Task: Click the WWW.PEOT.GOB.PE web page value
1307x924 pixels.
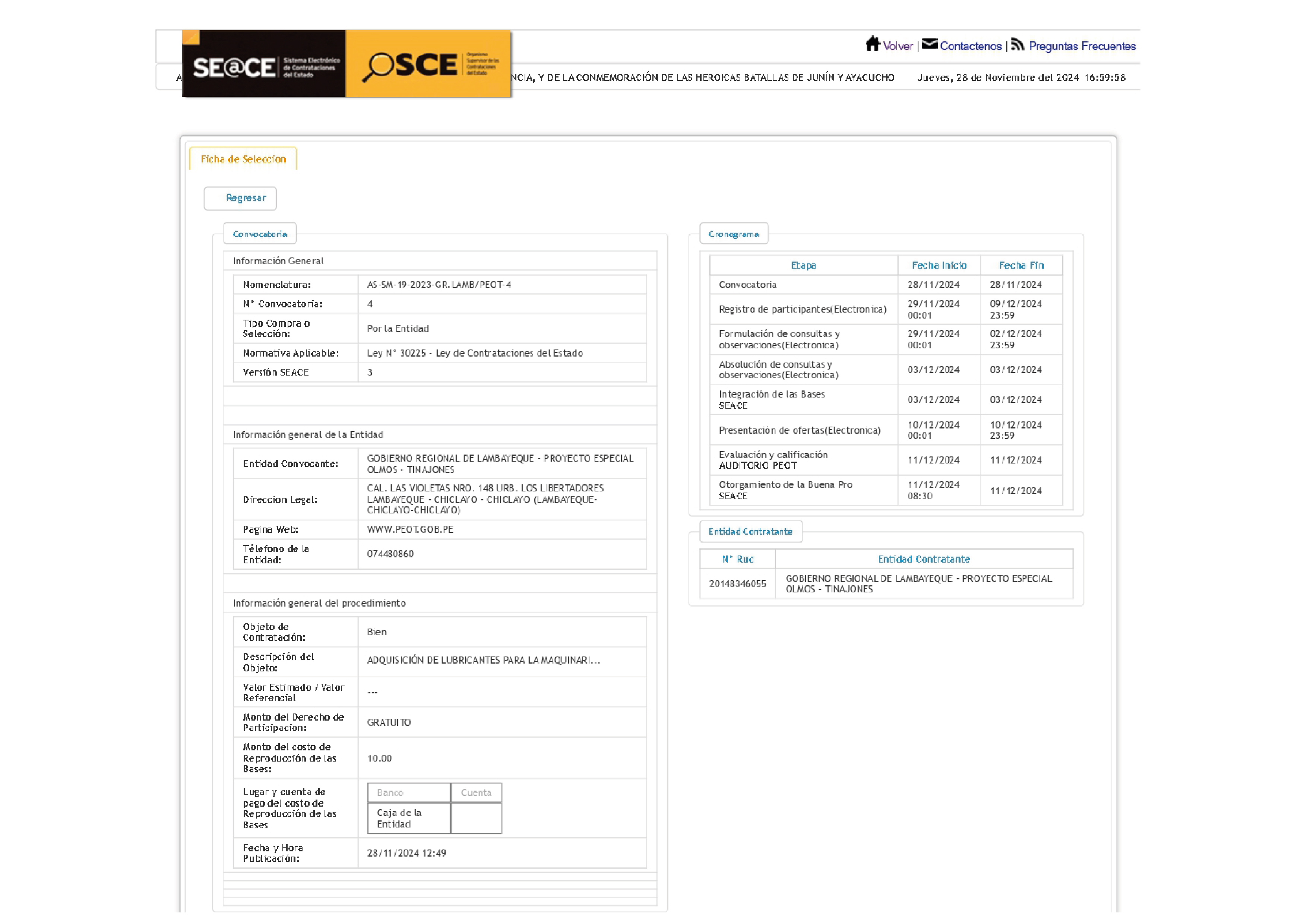Action: pyautogui.click(x=410, y=529)
